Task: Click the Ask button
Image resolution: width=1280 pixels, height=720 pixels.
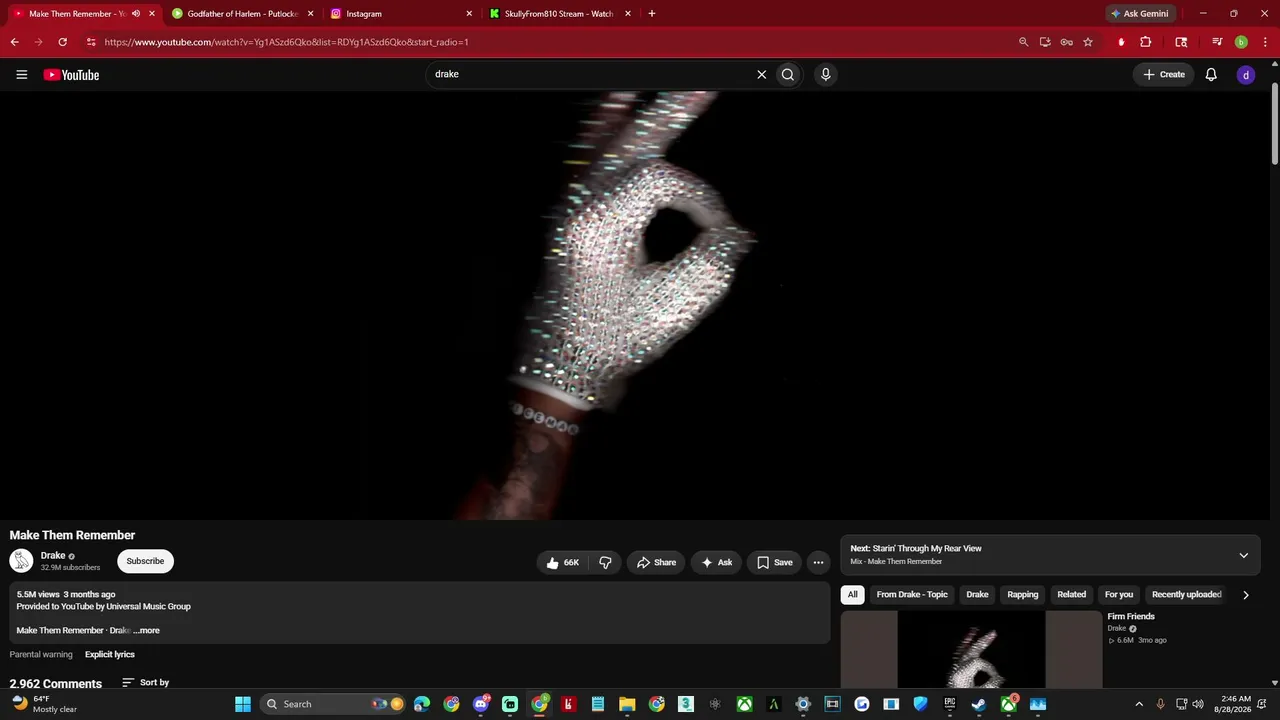Action: pos(716,562)
